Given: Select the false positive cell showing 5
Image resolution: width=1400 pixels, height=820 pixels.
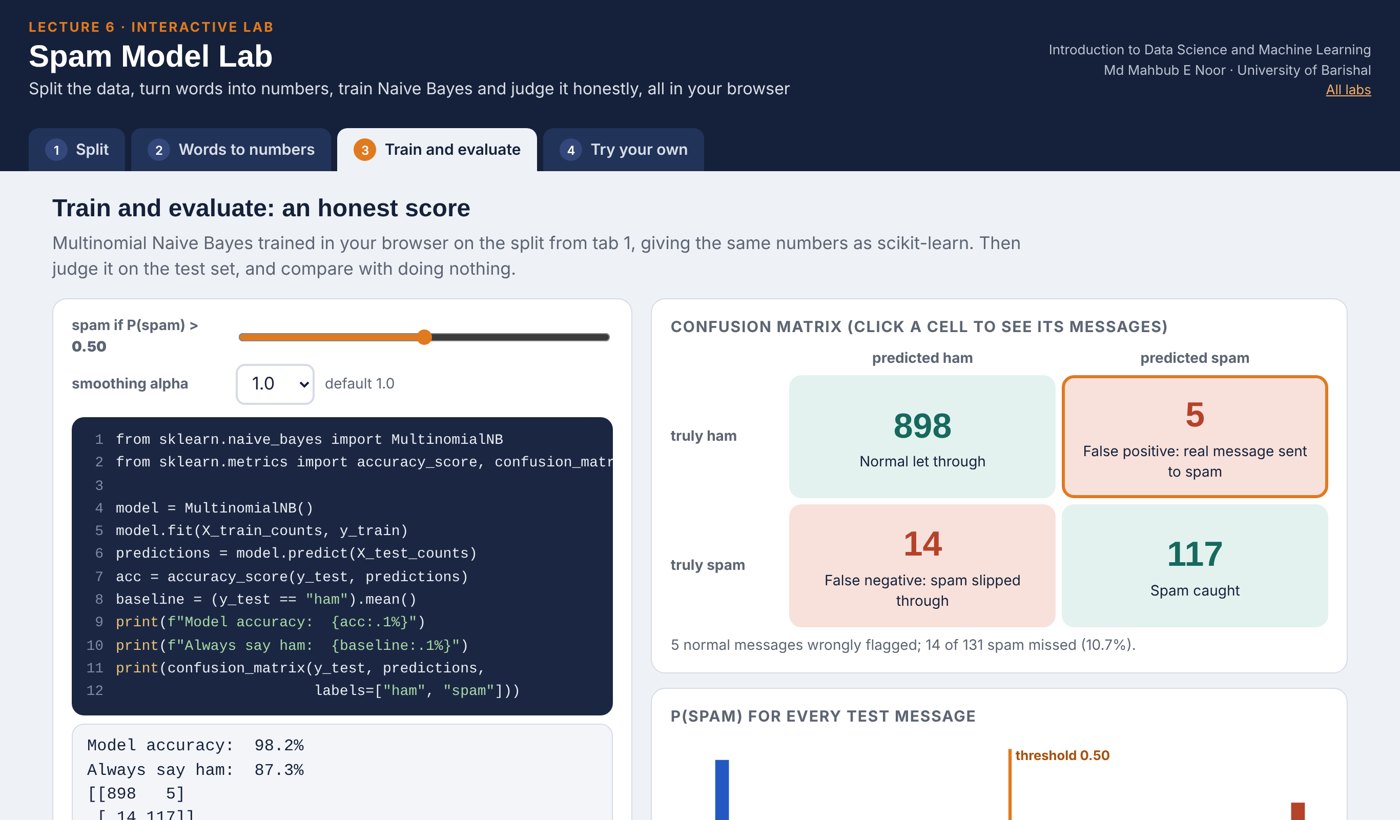Looking at the screenshot, I should point(1195,436).
